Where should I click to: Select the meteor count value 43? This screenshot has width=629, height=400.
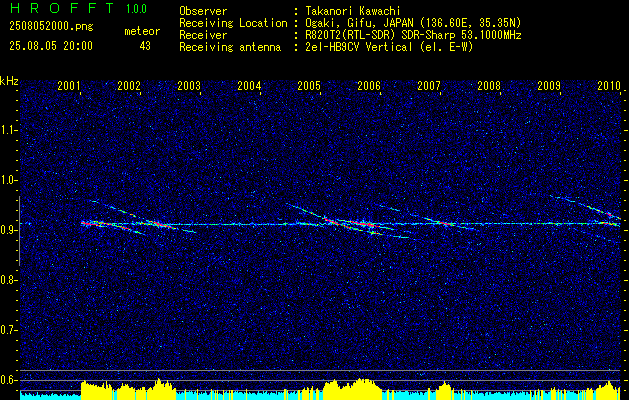(x=145, y=46)
